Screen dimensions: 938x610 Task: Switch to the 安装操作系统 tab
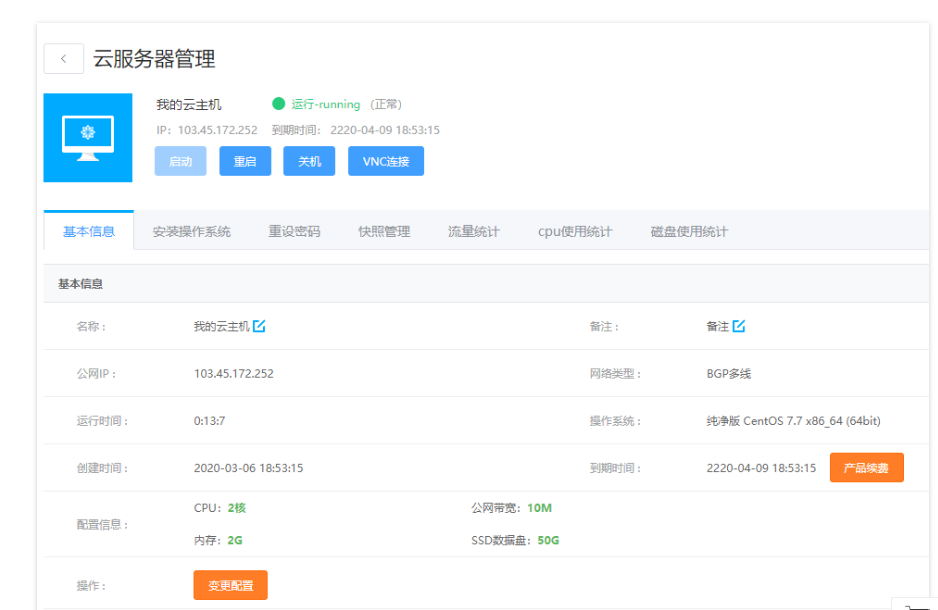(191, 232)
